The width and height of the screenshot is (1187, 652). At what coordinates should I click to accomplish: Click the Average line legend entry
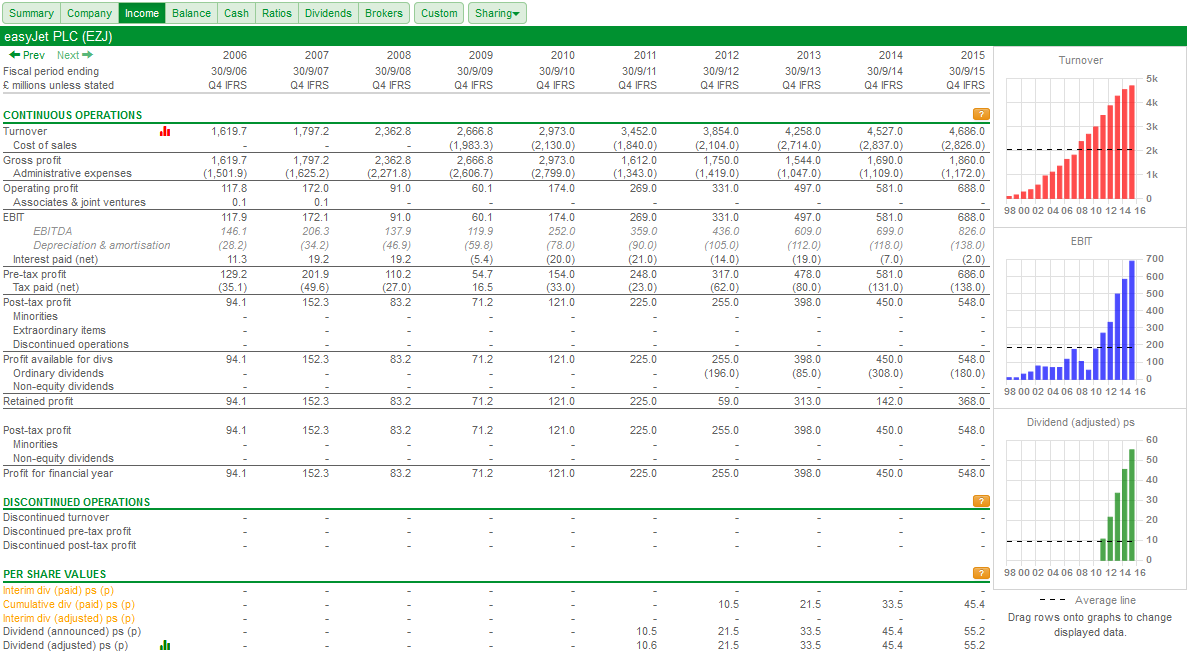1088,601
